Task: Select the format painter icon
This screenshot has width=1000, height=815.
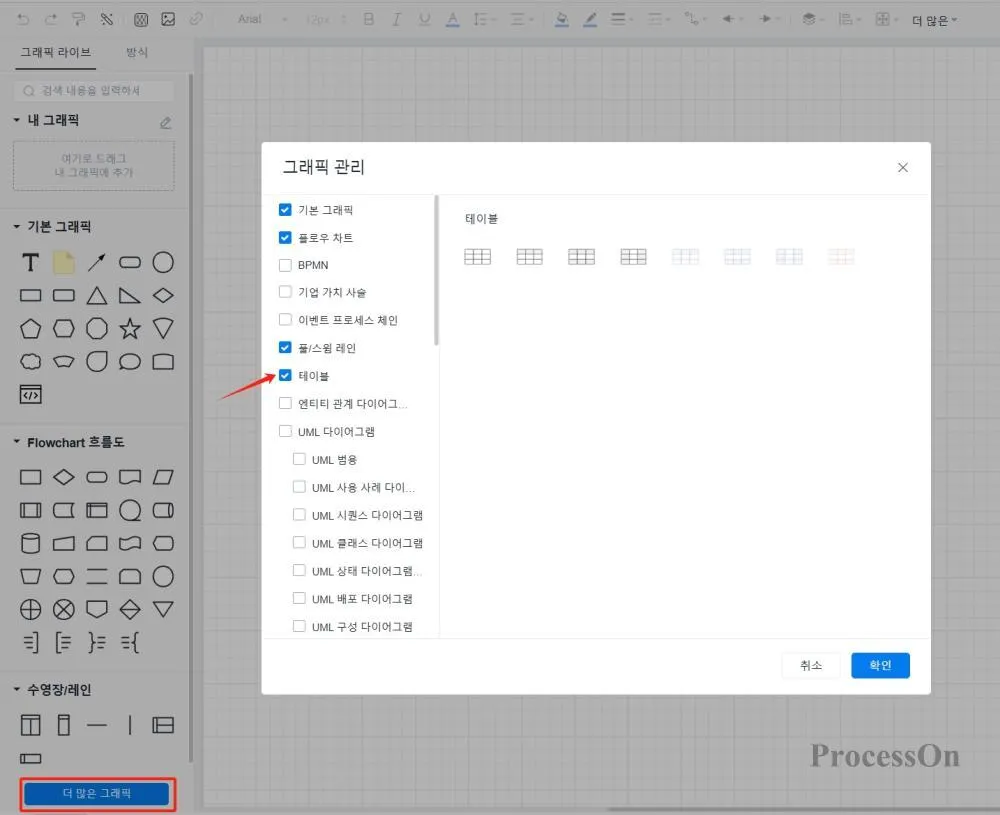Action: tap(78, 20)
